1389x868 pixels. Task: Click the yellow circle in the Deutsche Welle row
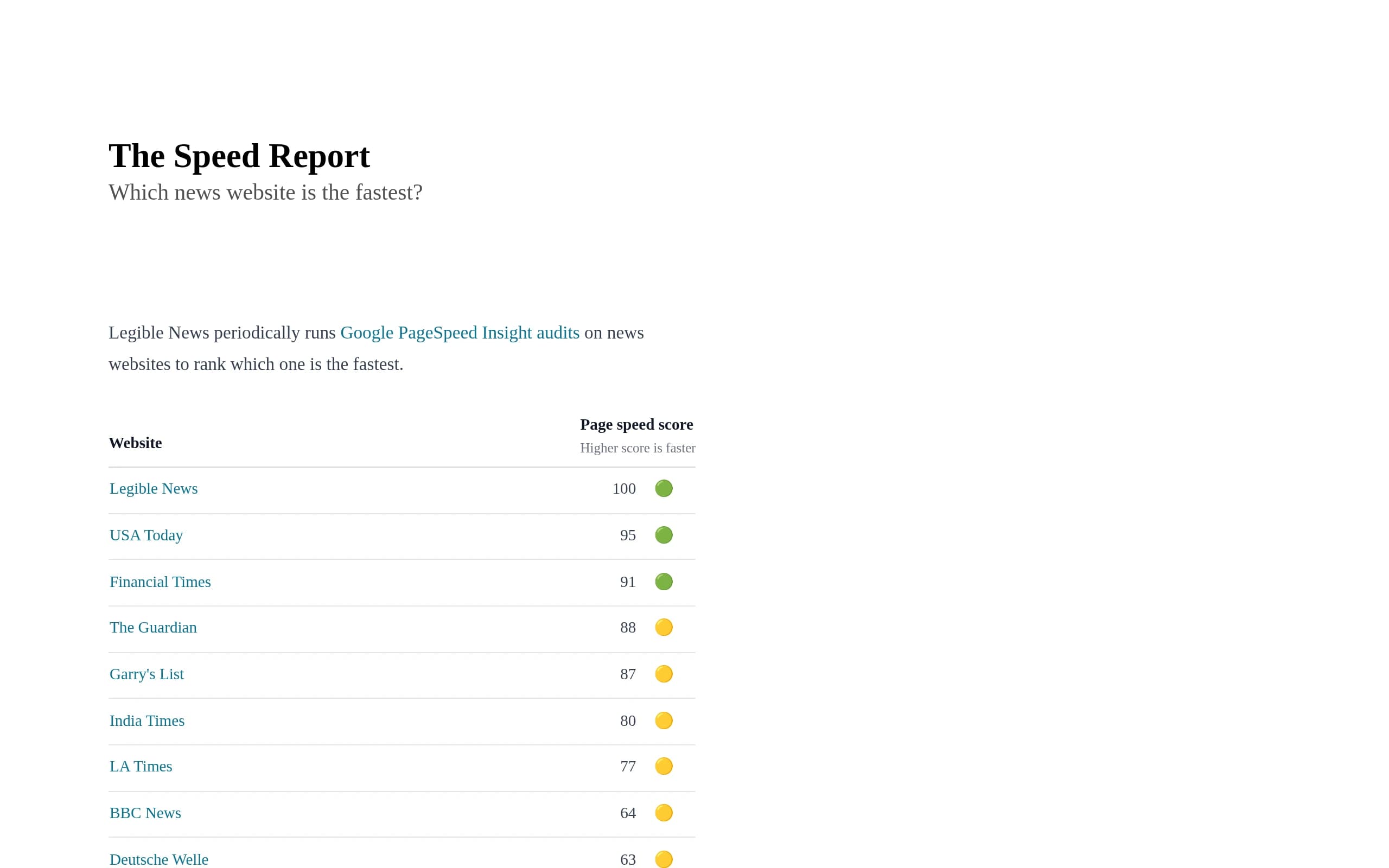tap(664, 859)
